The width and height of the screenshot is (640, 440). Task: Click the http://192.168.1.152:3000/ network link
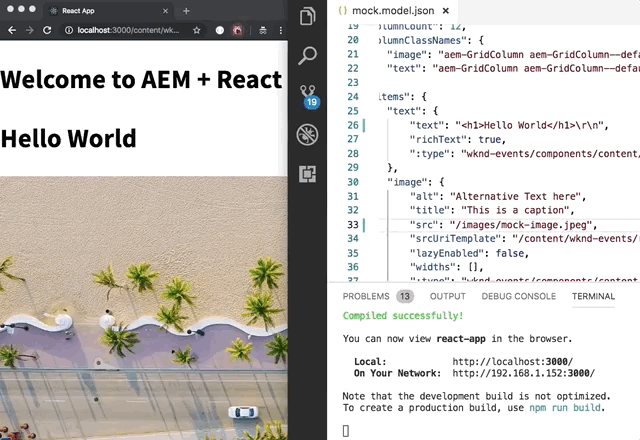[x=523, y=373]
